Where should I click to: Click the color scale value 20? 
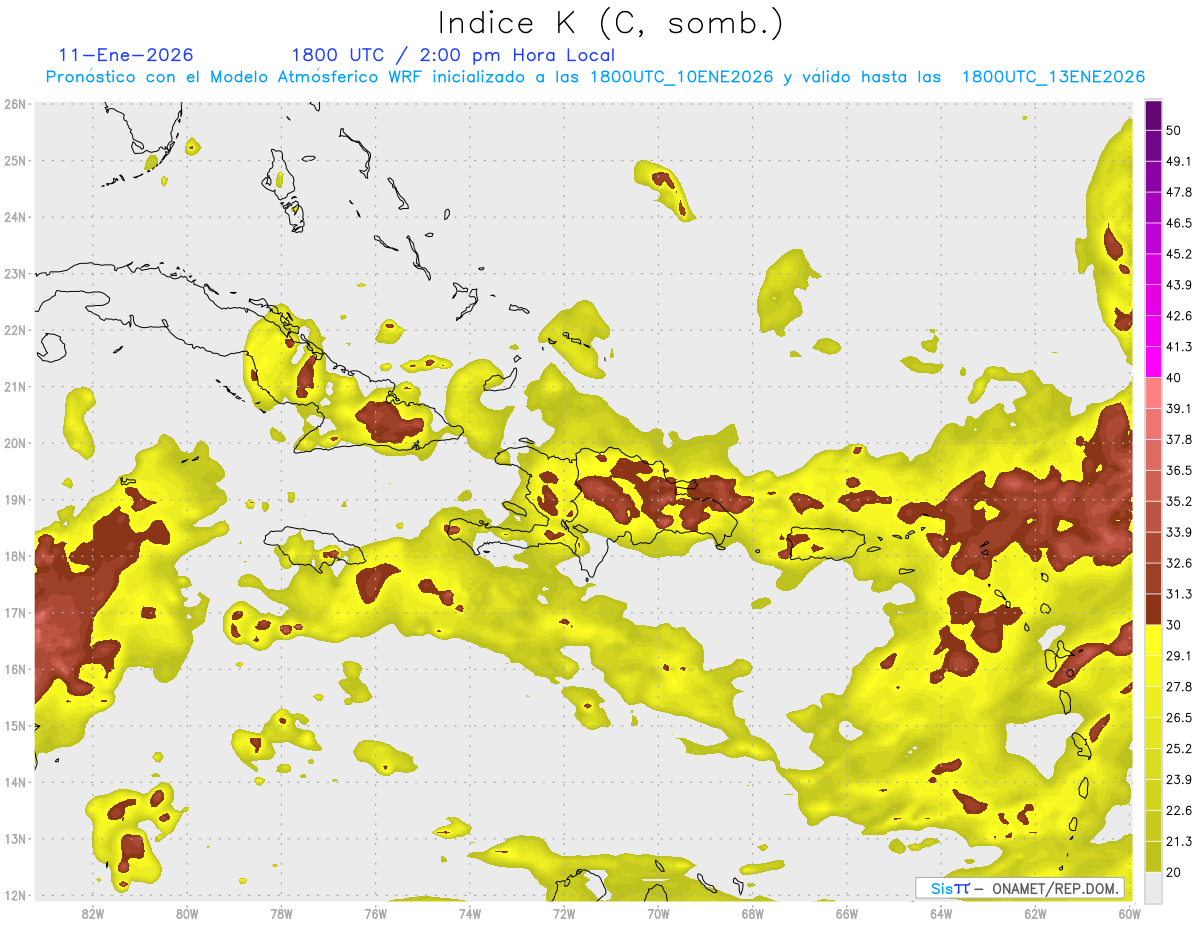click(x=1174, y=872)
